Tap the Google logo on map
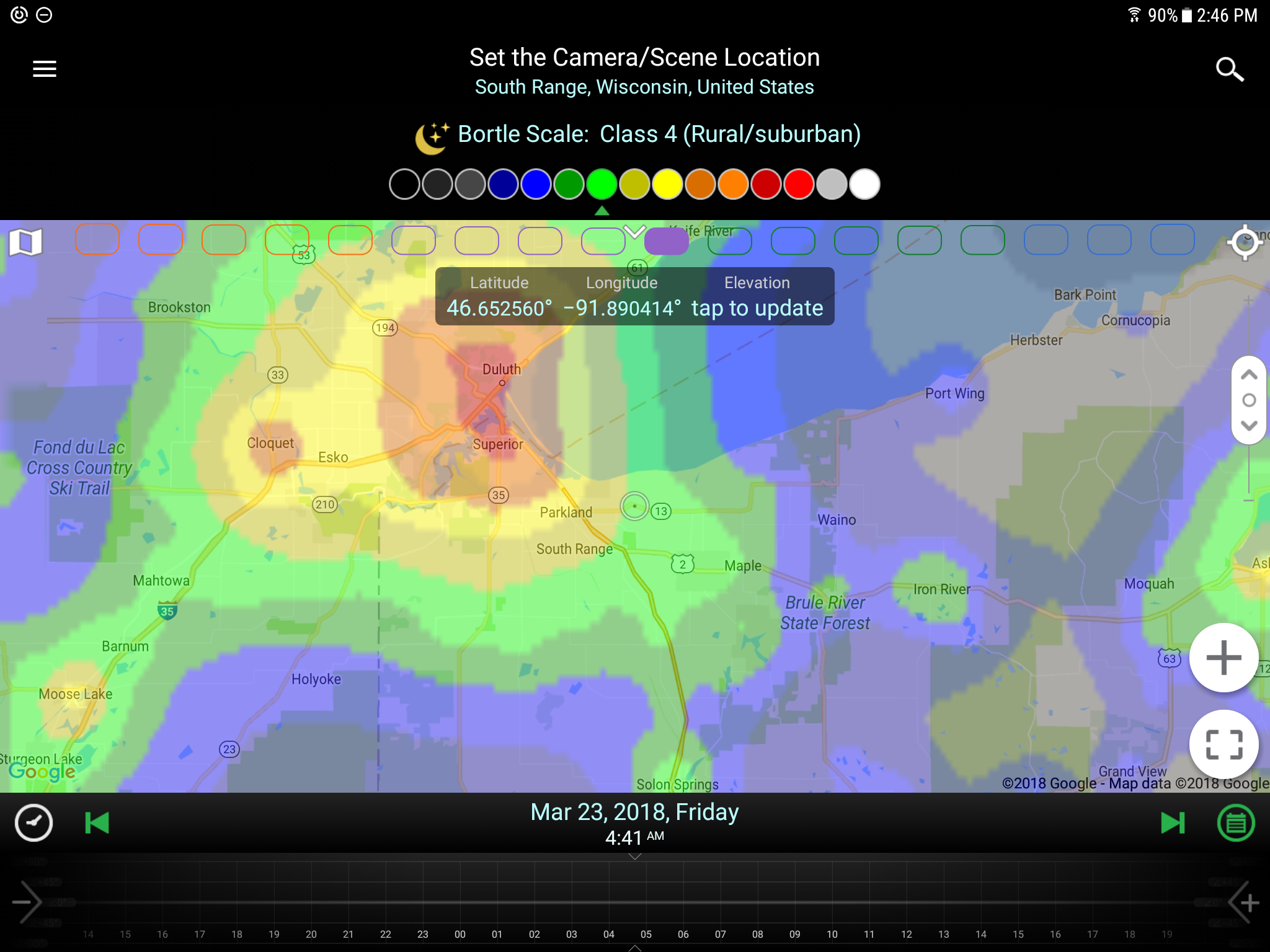Screen dimensions: 1270x952 click(x=42, y=772)
